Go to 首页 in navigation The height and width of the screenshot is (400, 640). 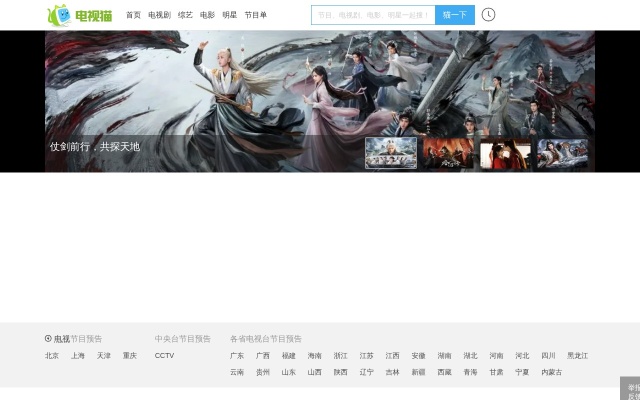(x=133, y=15)
